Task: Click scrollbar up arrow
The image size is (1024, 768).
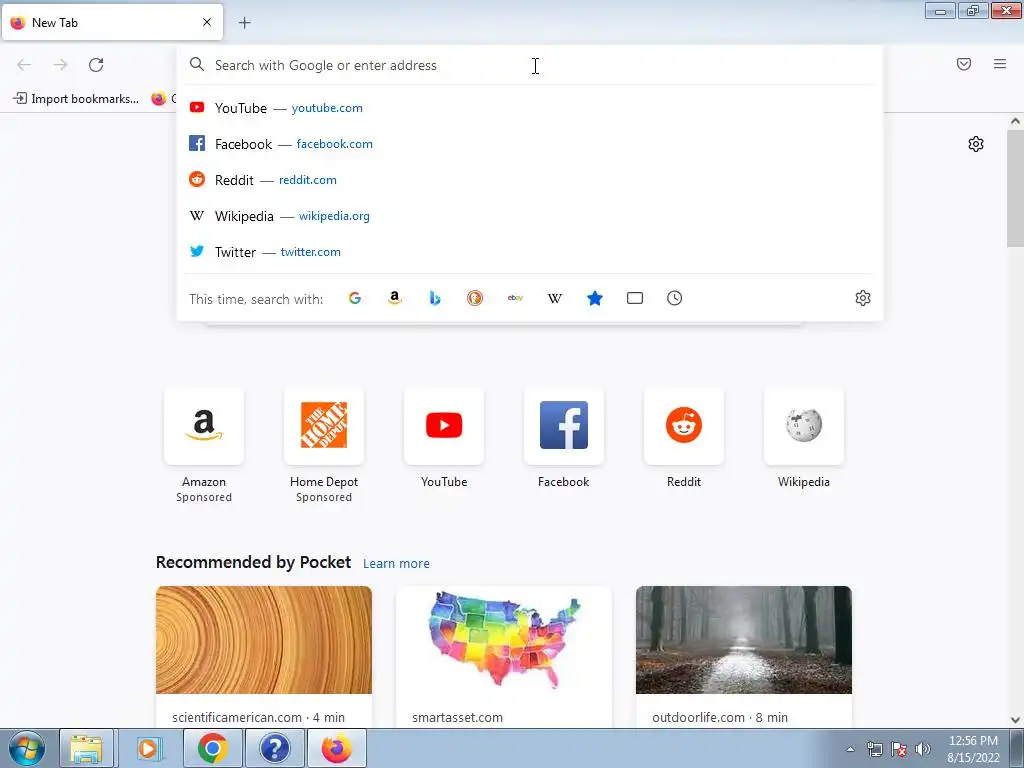Action: coord(1015,121)
